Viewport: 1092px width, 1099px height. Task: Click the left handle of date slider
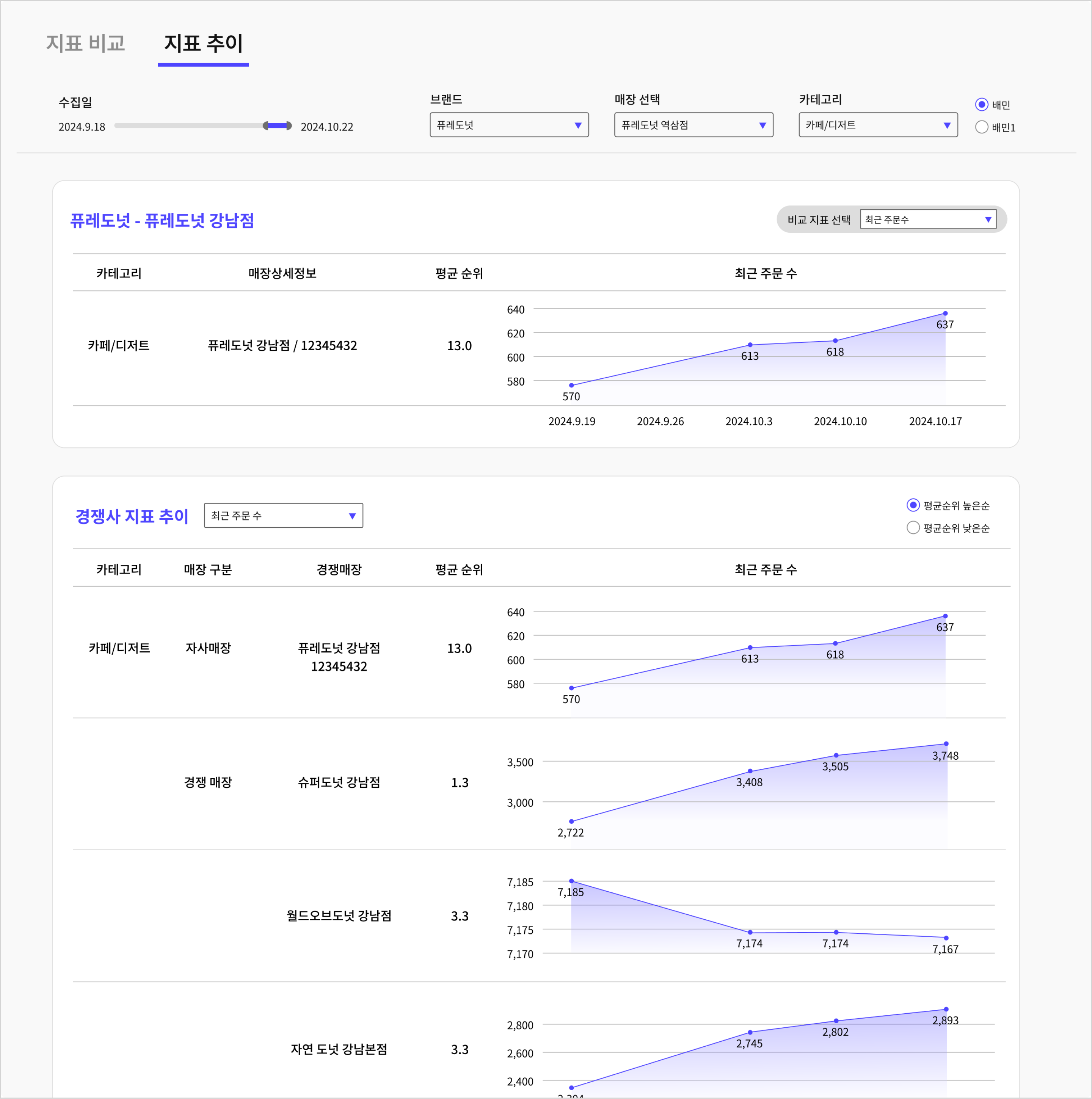(266, 126)
